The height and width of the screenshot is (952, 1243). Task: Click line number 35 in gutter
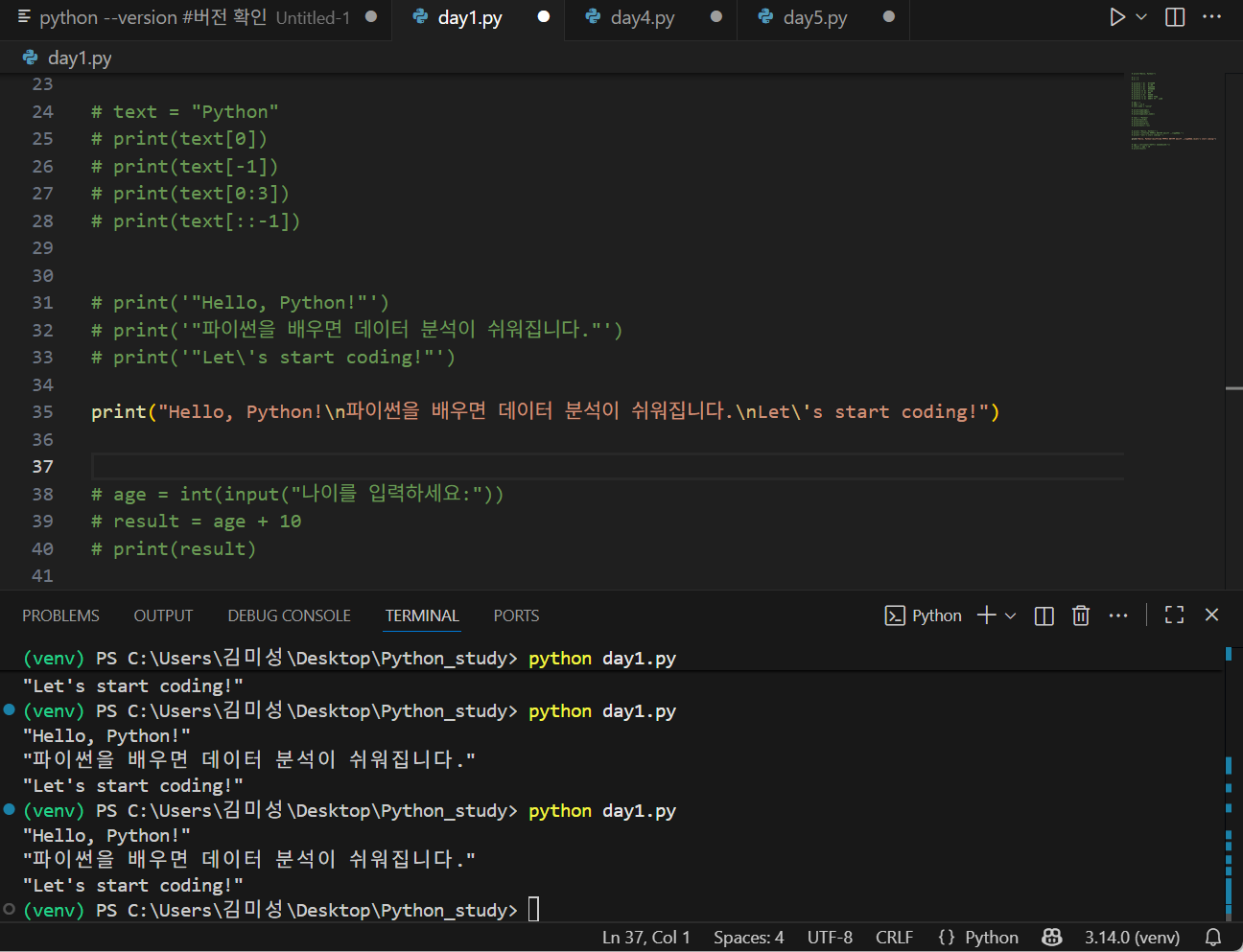42,412
